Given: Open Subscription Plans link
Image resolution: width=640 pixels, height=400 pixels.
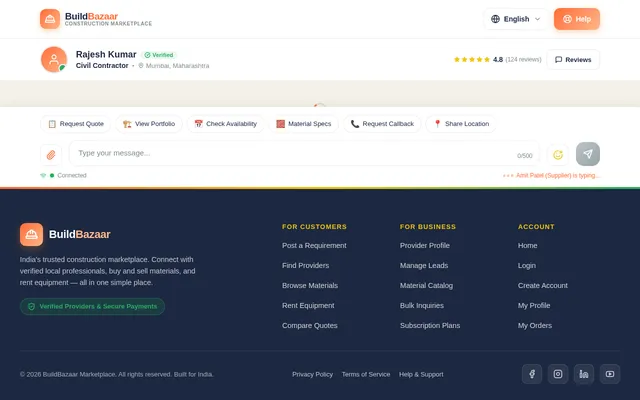Looking at the screenshot, I should click(x=430, y=325).
